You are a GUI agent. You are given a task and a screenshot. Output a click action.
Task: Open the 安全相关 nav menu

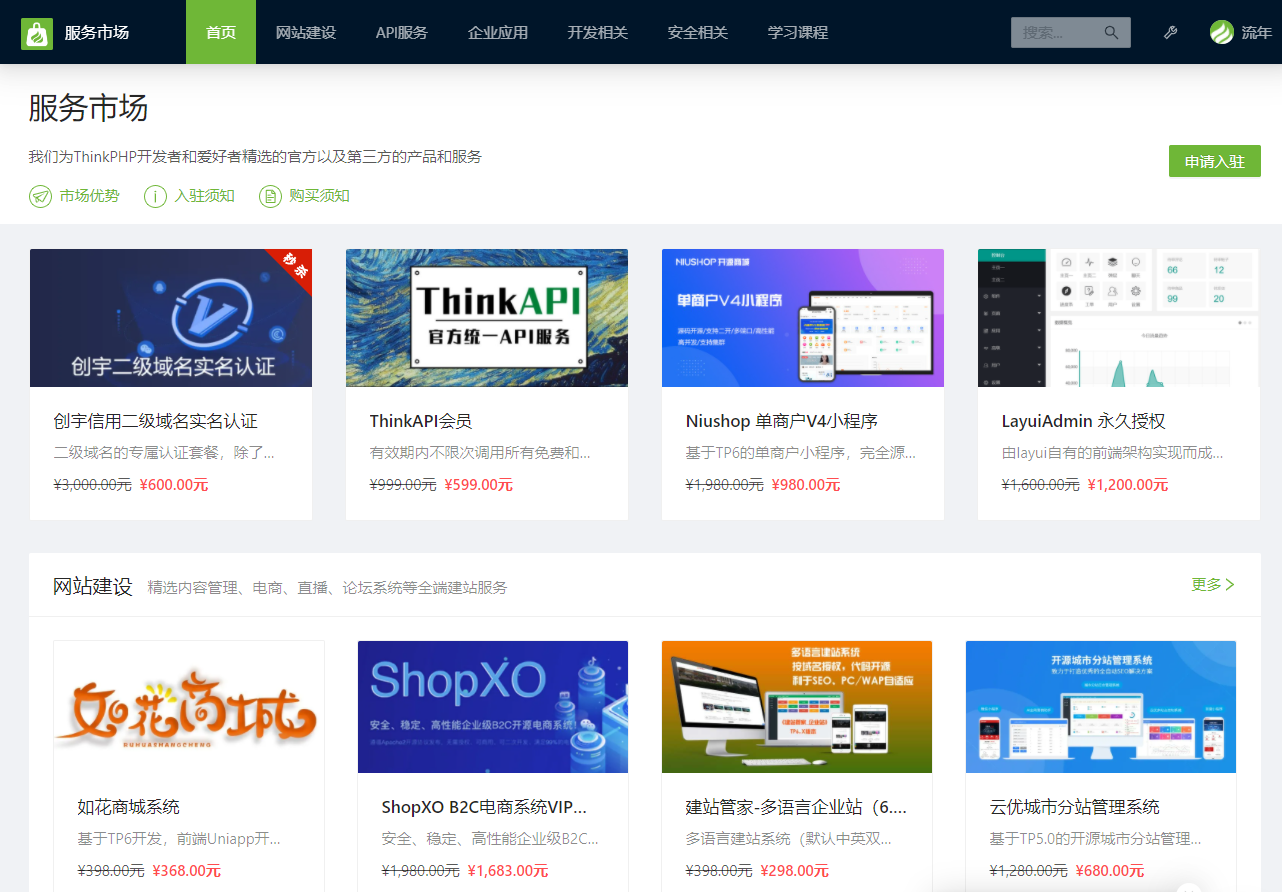coord(698,32)
